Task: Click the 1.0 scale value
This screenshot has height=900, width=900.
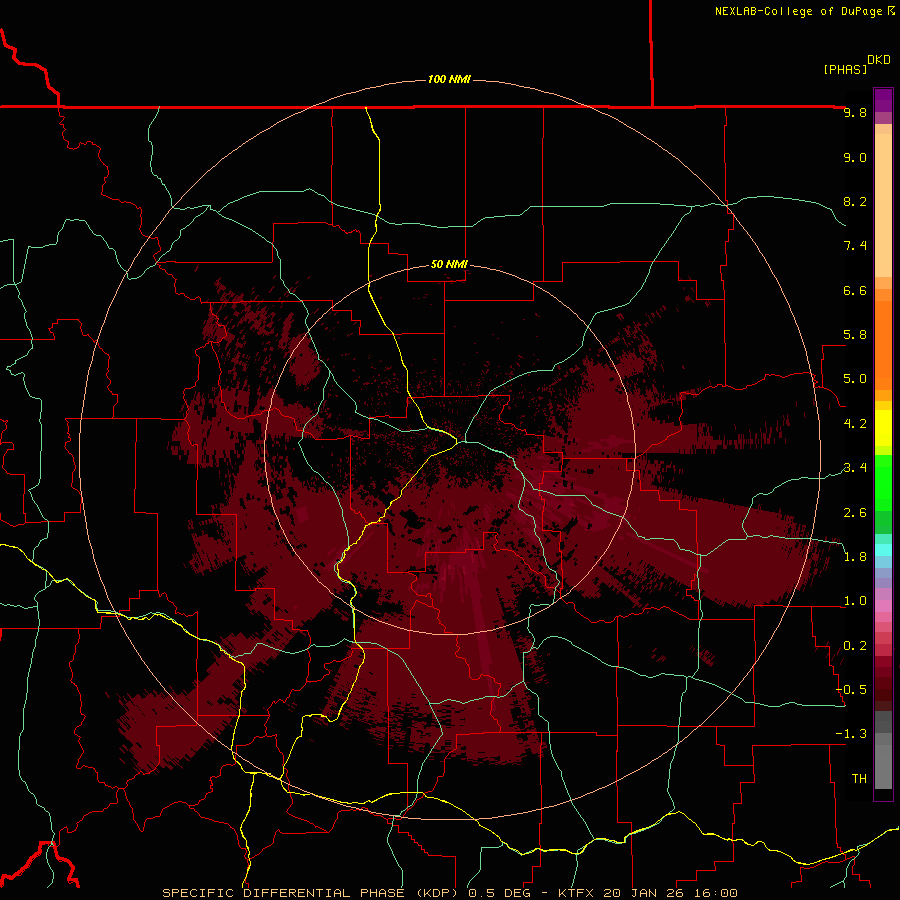Action: 855,601
